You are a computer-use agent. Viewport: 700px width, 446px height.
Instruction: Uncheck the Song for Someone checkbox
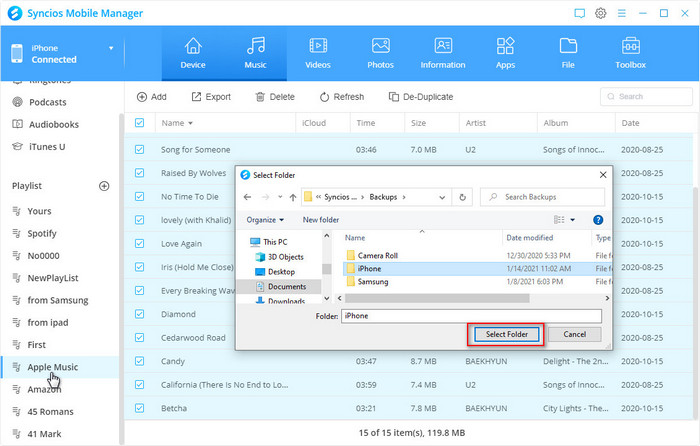coord(139,150)
